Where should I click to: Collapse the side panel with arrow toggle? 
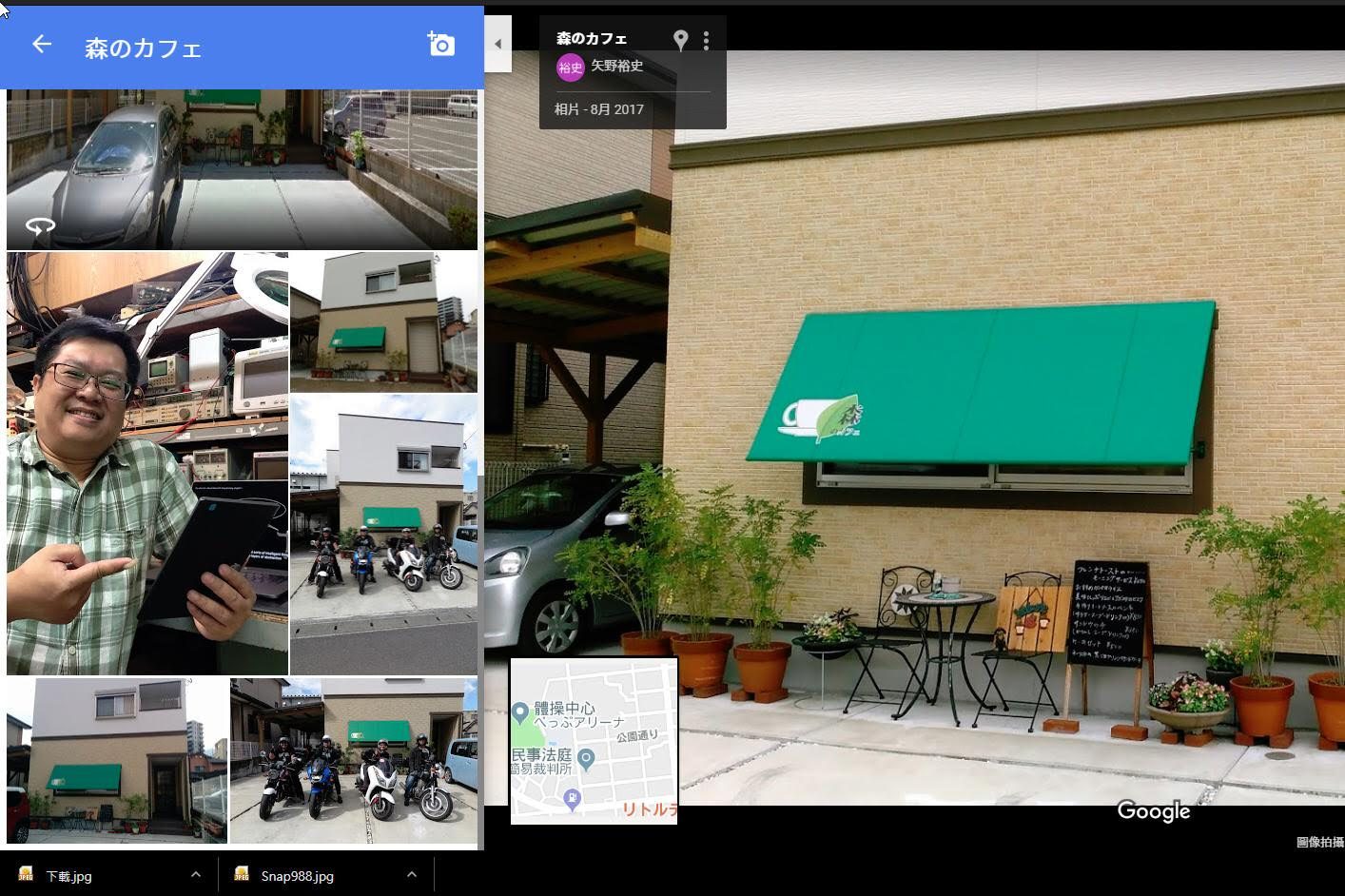point(497,44)
